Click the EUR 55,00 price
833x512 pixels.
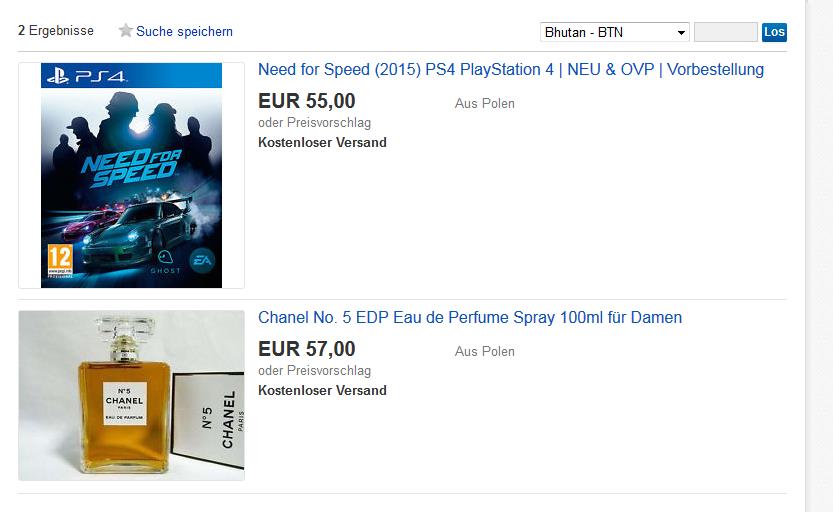pos(307,101)
